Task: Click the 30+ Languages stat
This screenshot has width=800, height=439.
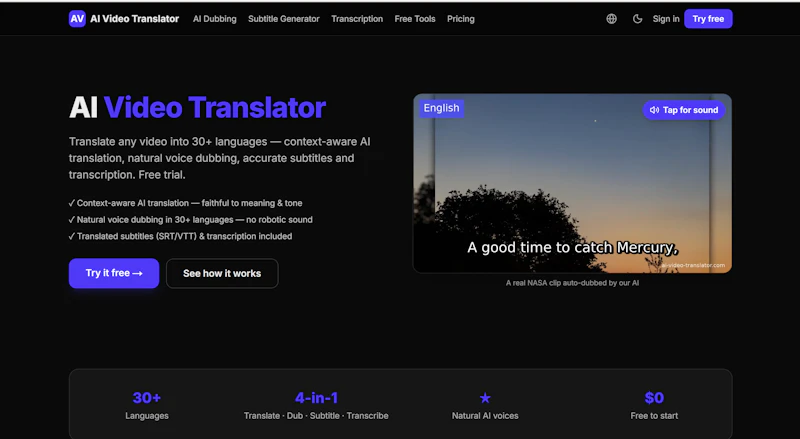Action: tap(147, 406)
